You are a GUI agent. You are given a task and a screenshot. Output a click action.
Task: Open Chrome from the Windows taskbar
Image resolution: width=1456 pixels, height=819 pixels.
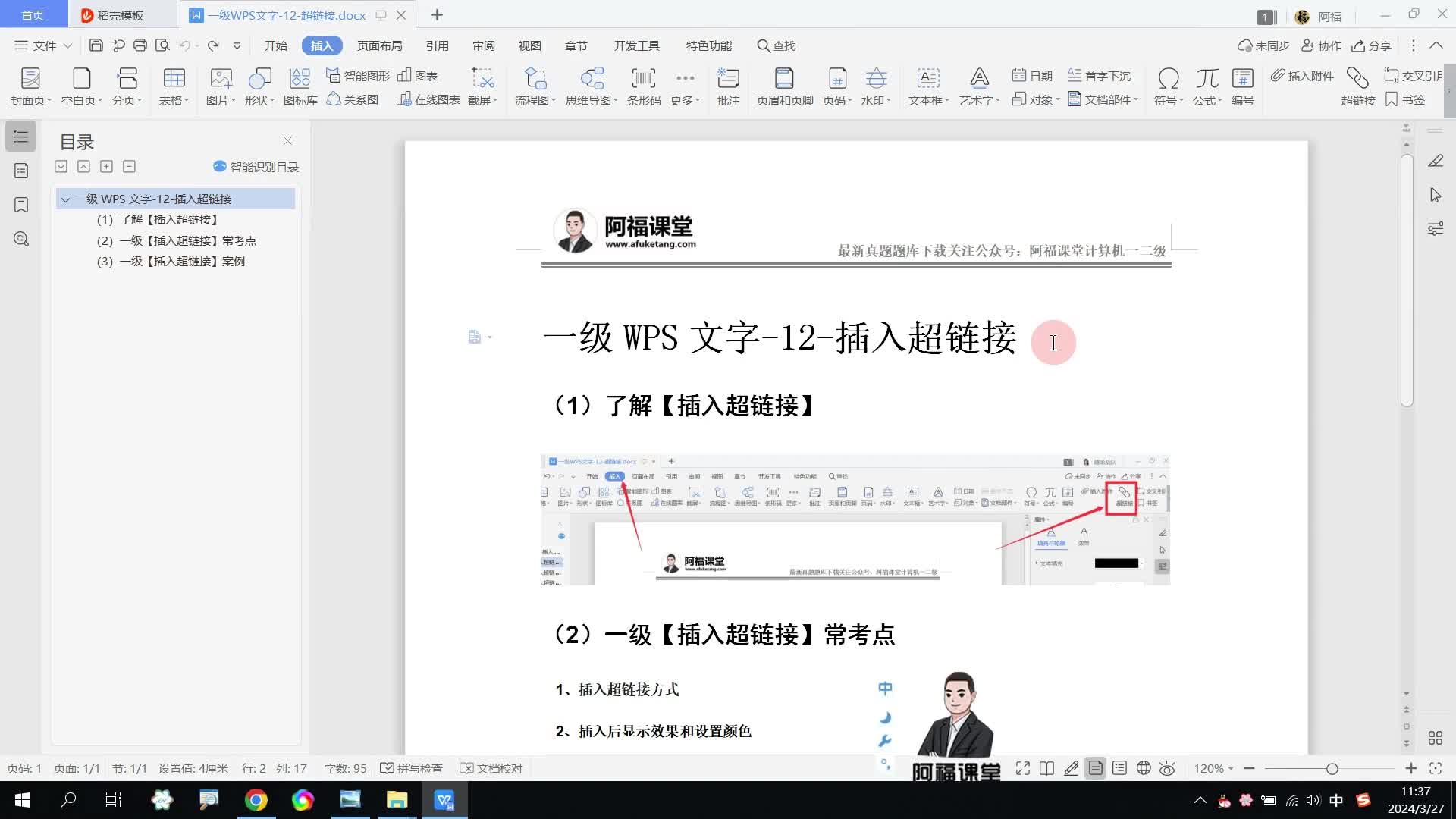(256, 800)
